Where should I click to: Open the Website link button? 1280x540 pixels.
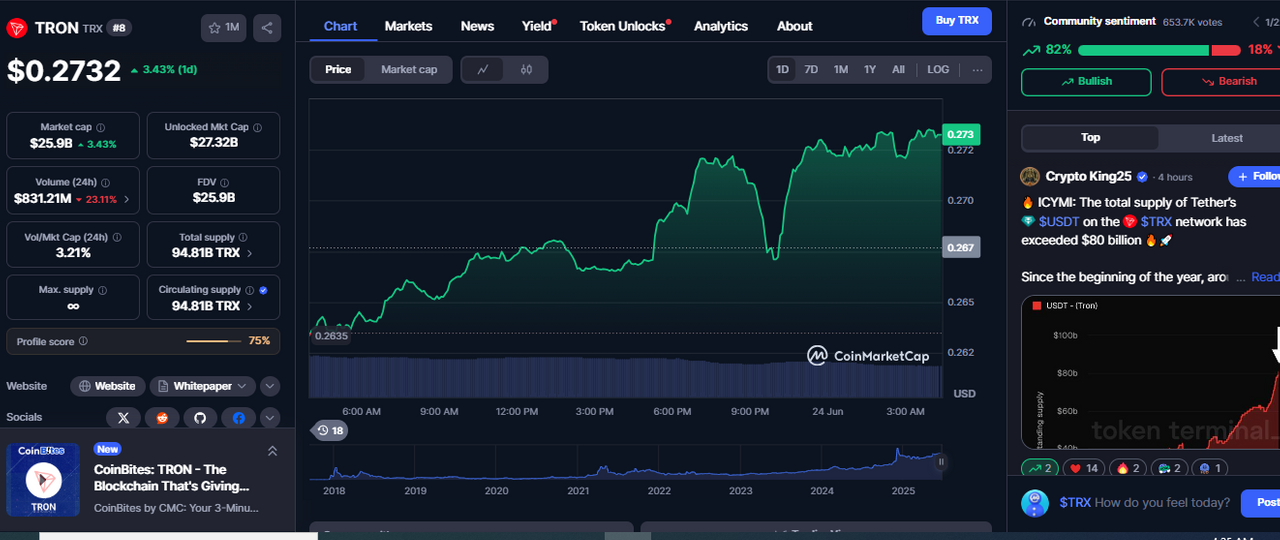pos(106,386)
